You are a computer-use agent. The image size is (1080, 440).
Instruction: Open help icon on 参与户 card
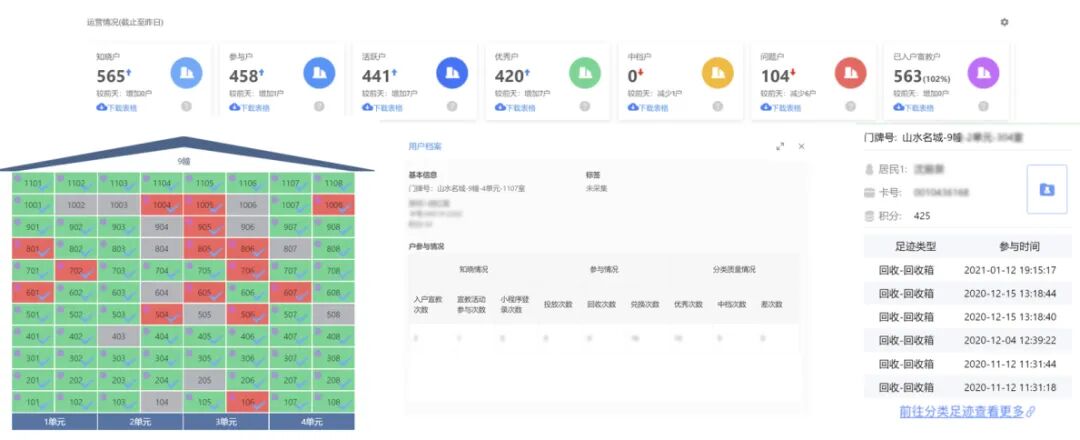(319, 106)
